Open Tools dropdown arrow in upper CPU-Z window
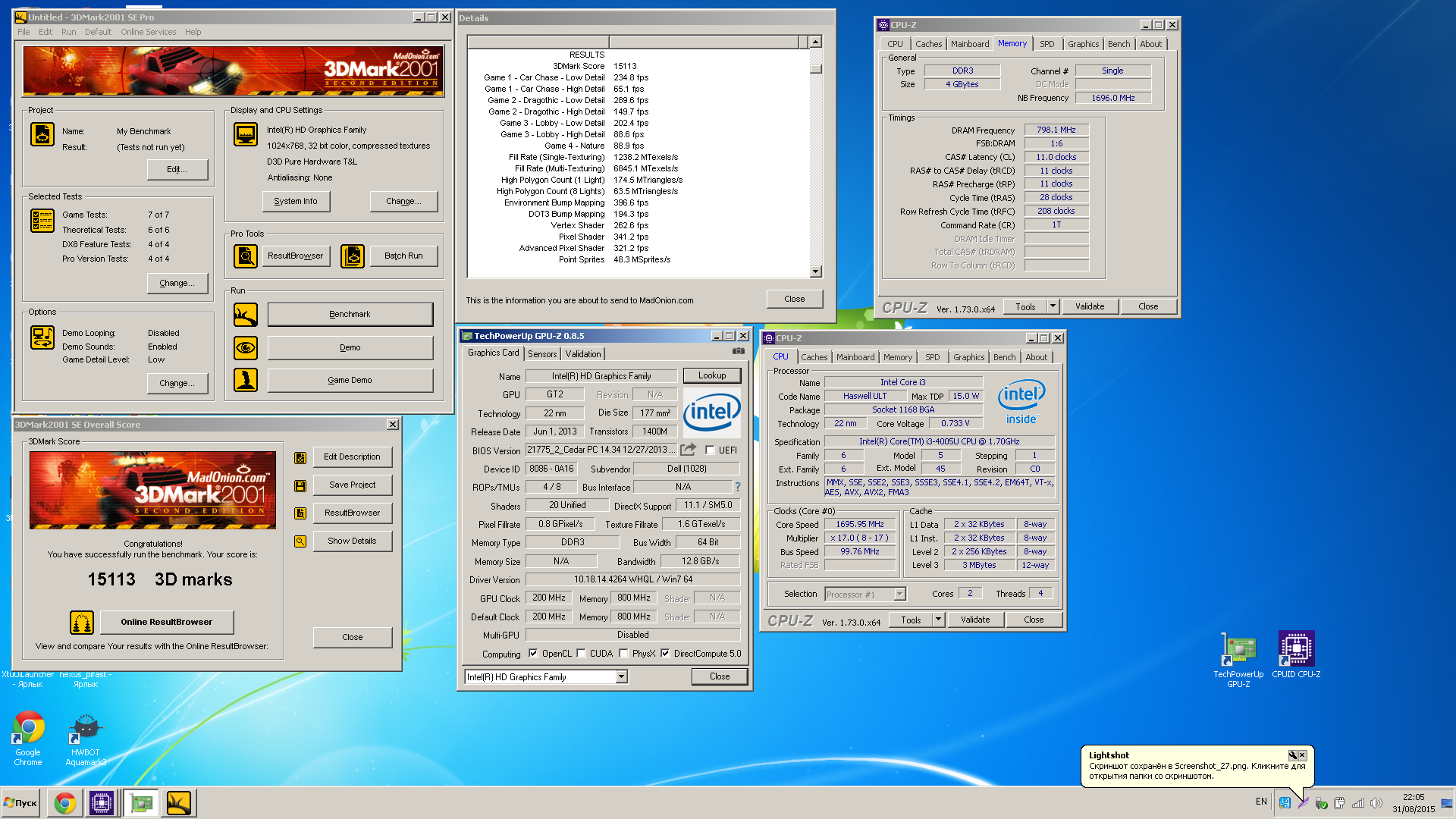1456x819 pixels. pyautogui.click(x=1053, y=307)
